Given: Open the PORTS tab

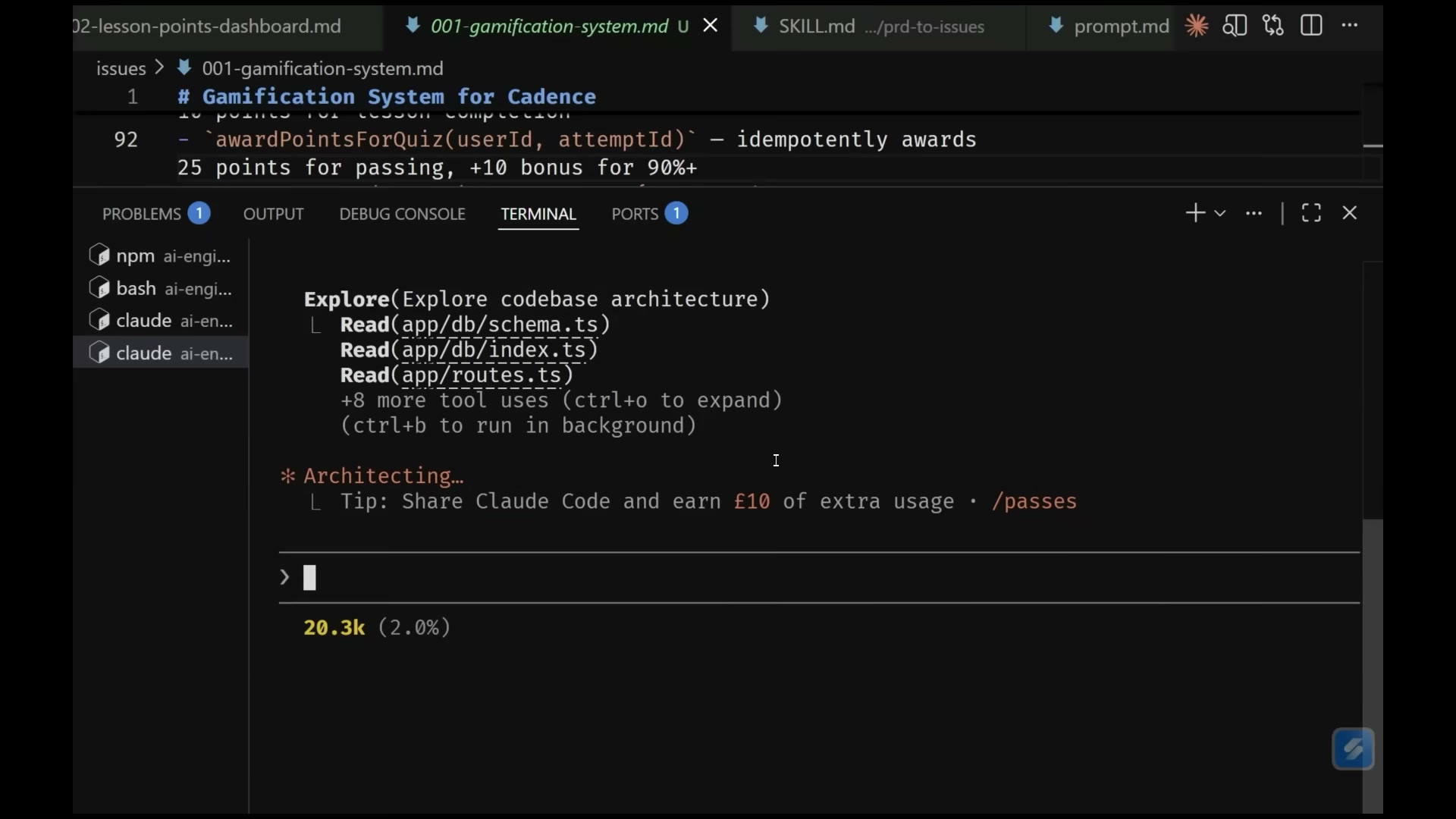Looking at the screenshot, I should click(649, 214).
